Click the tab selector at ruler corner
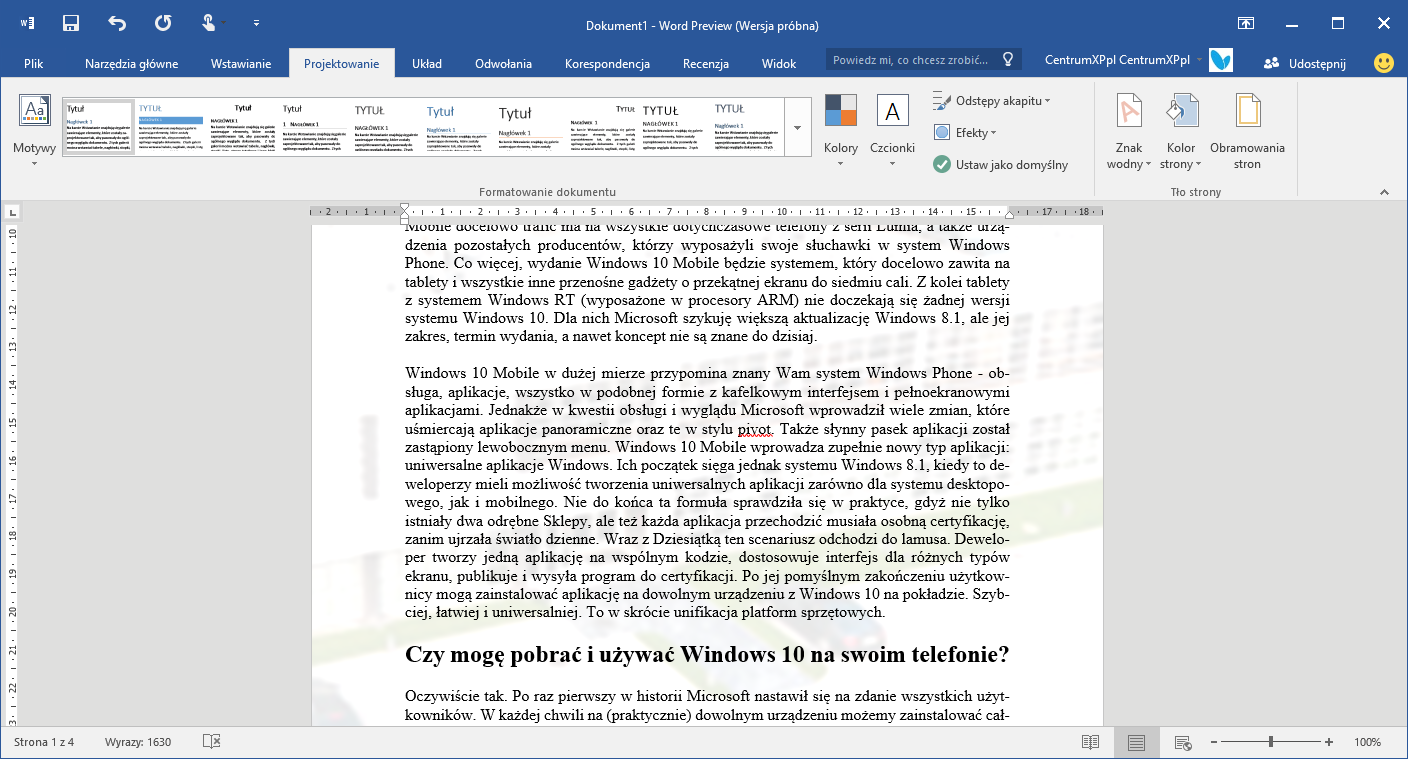 click(x=11, y=212)
